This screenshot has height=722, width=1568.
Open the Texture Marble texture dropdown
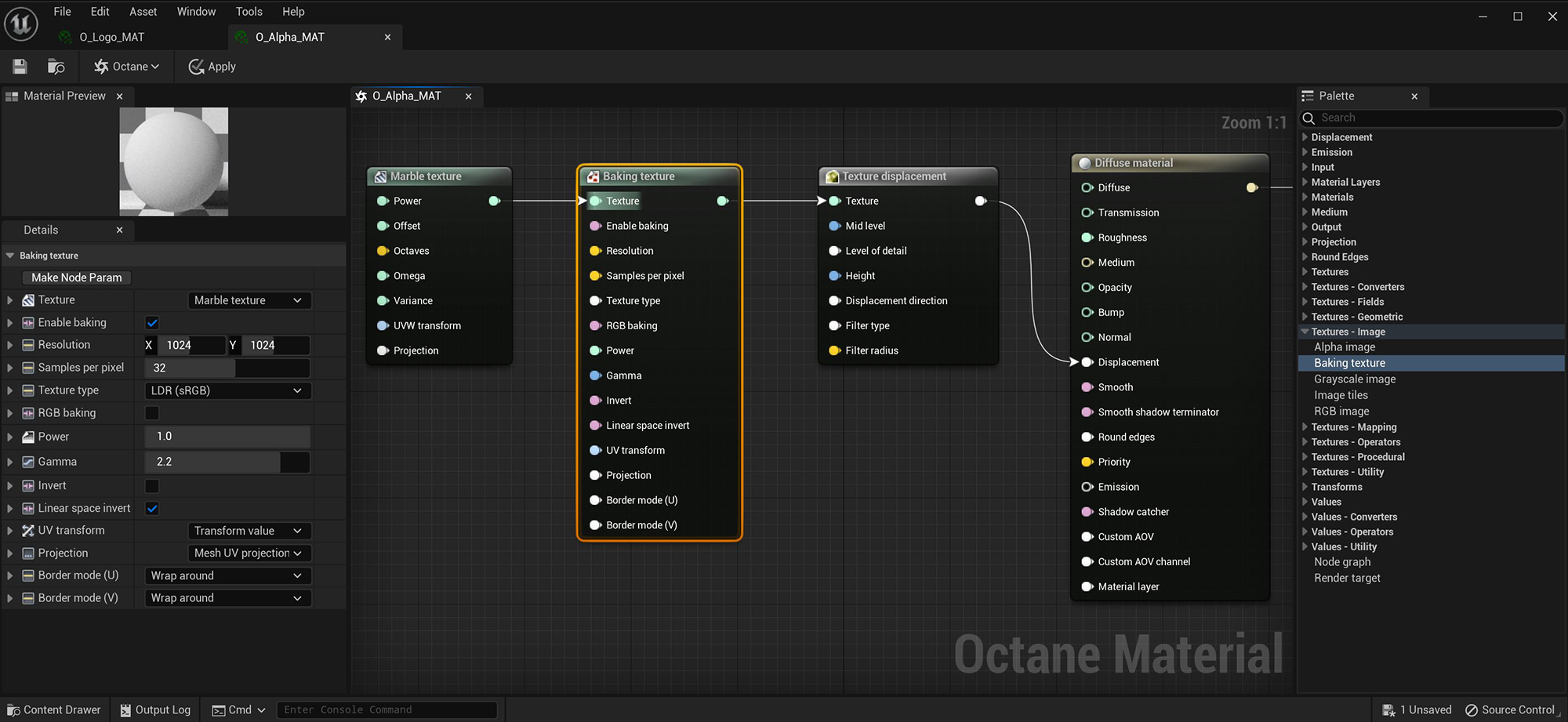[249, 300]
